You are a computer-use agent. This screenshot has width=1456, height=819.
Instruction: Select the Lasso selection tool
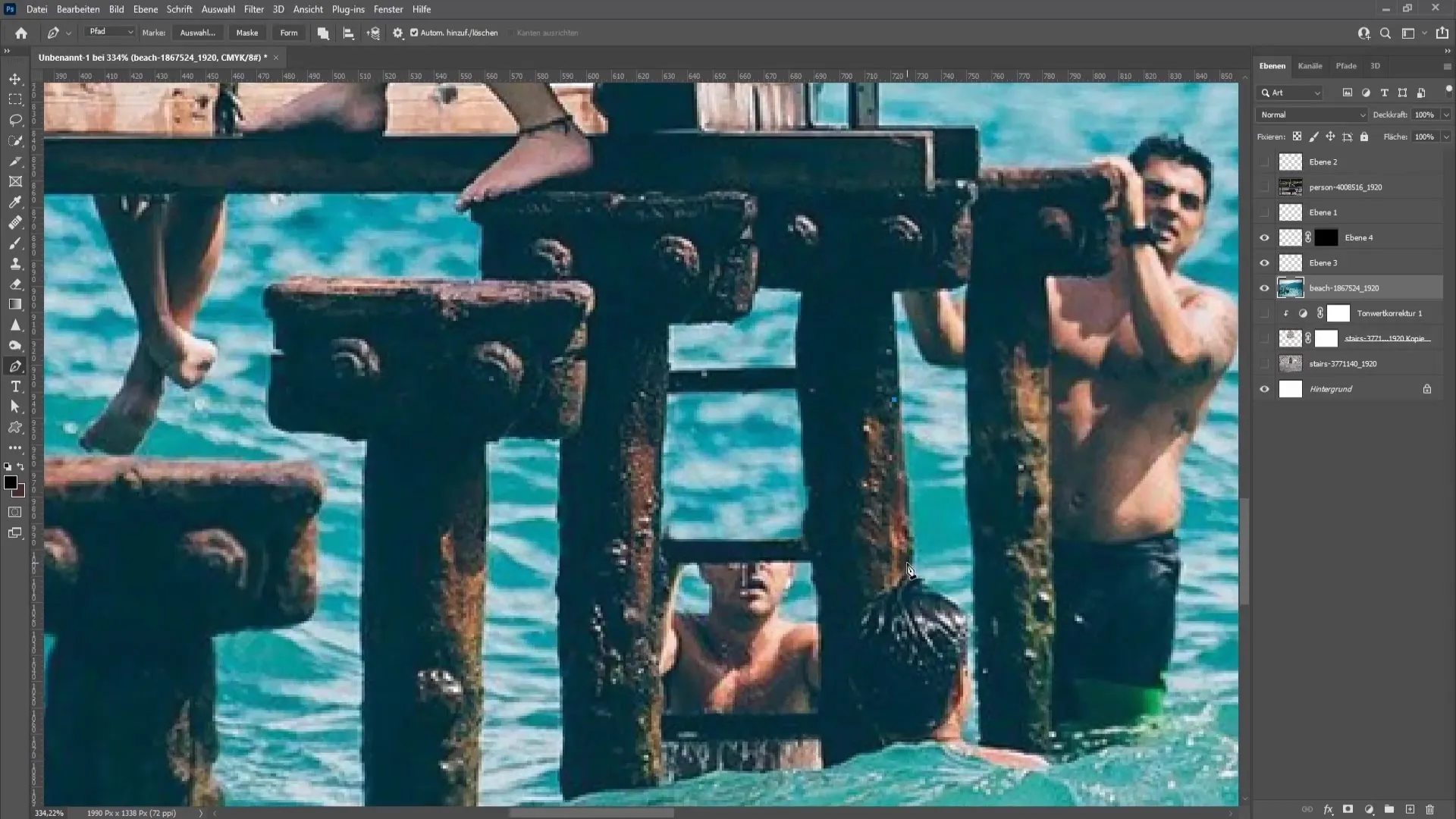15,120
